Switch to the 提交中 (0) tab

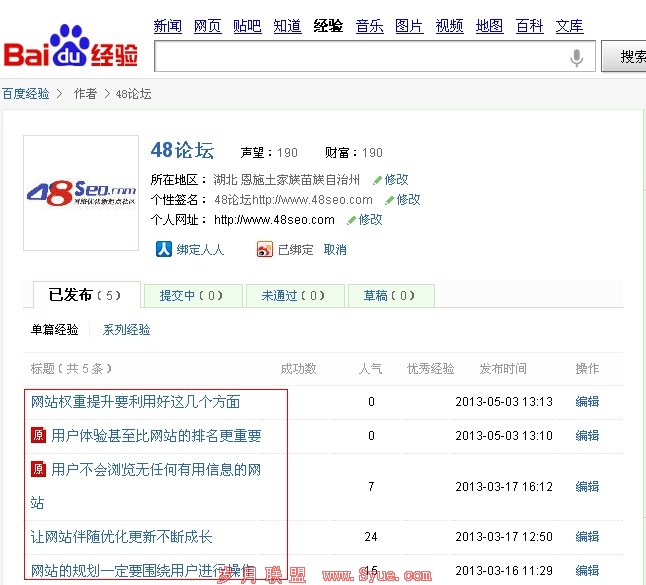point(191,295)
